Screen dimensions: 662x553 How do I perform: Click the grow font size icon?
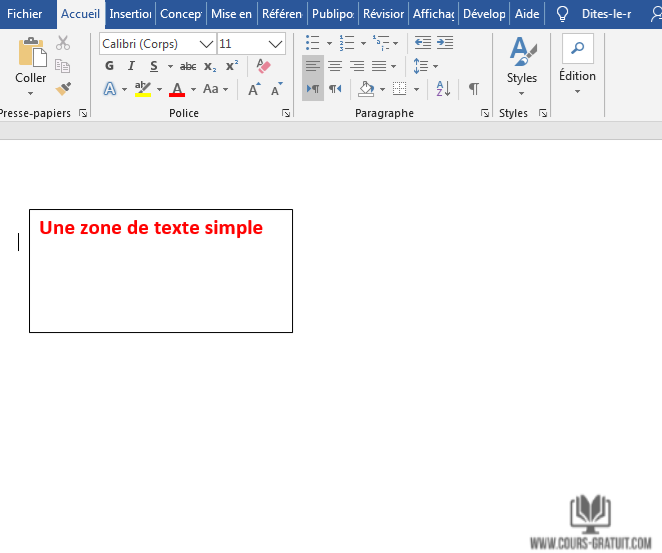[x=254, y=89]
